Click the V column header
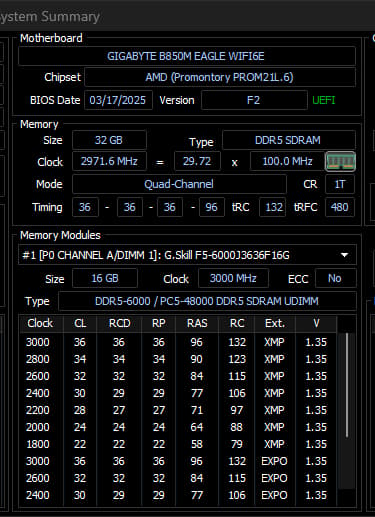375x517 pixels. point(316,323)
